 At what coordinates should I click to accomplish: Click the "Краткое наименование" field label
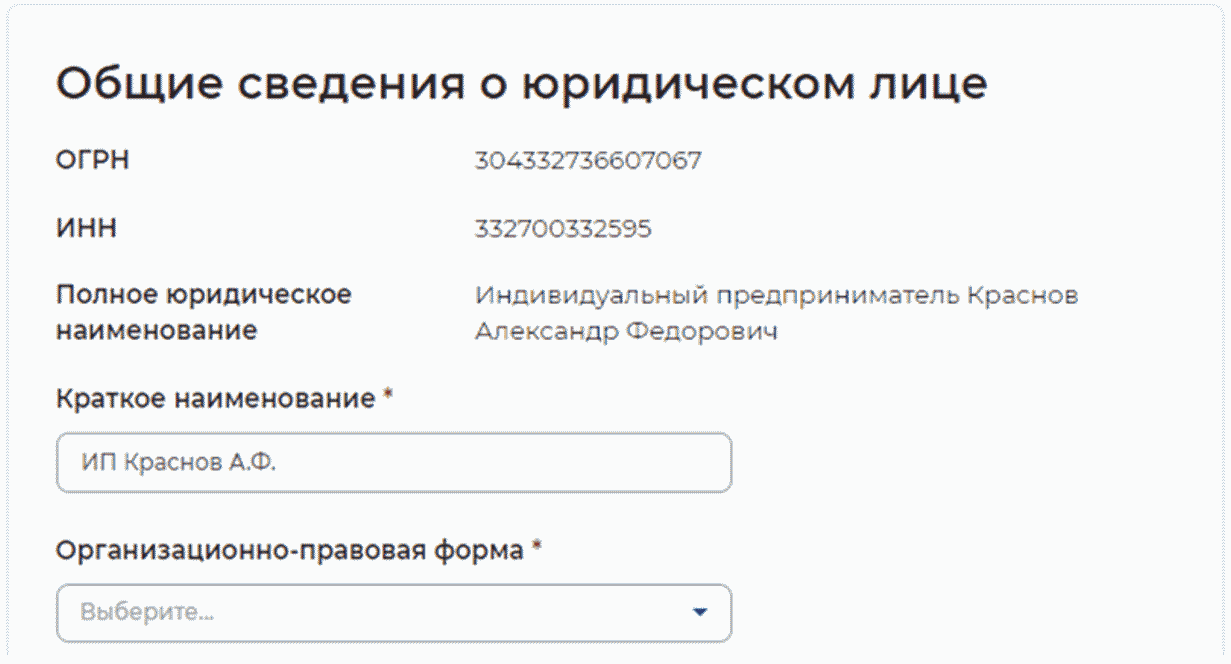[x=215, y=399]
